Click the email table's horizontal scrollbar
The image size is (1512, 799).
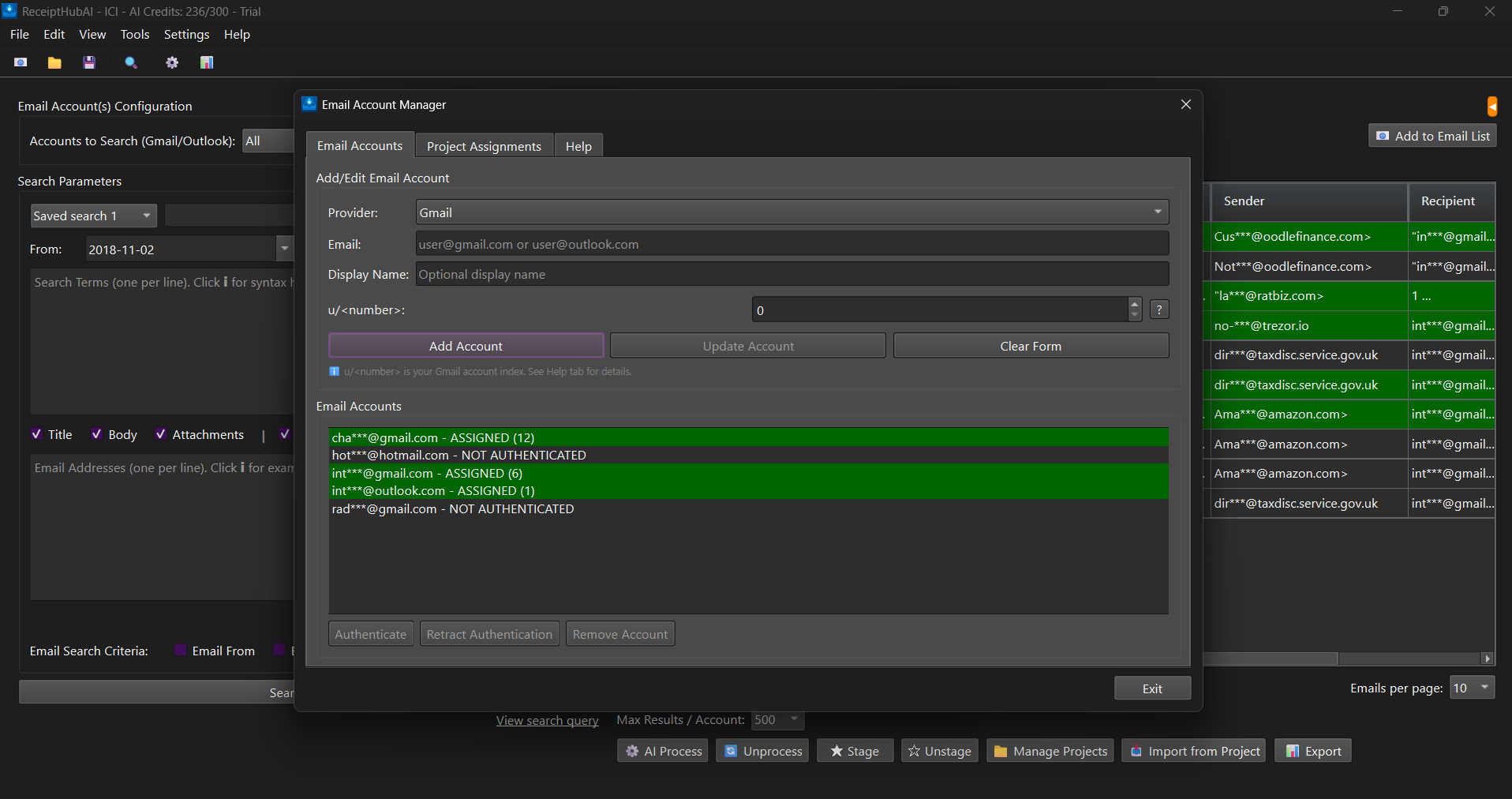pos(1271,658)
